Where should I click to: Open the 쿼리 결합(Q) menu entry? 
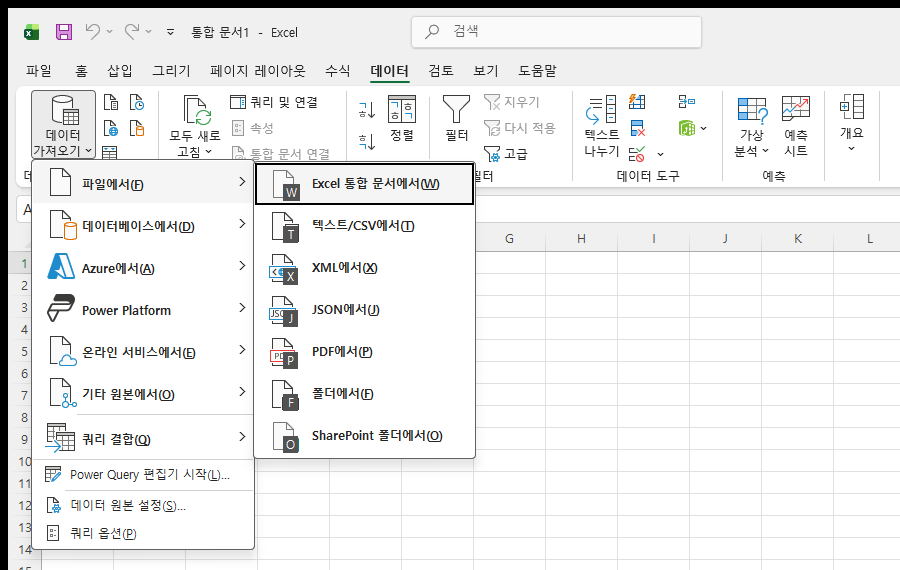tap(143, 439)
